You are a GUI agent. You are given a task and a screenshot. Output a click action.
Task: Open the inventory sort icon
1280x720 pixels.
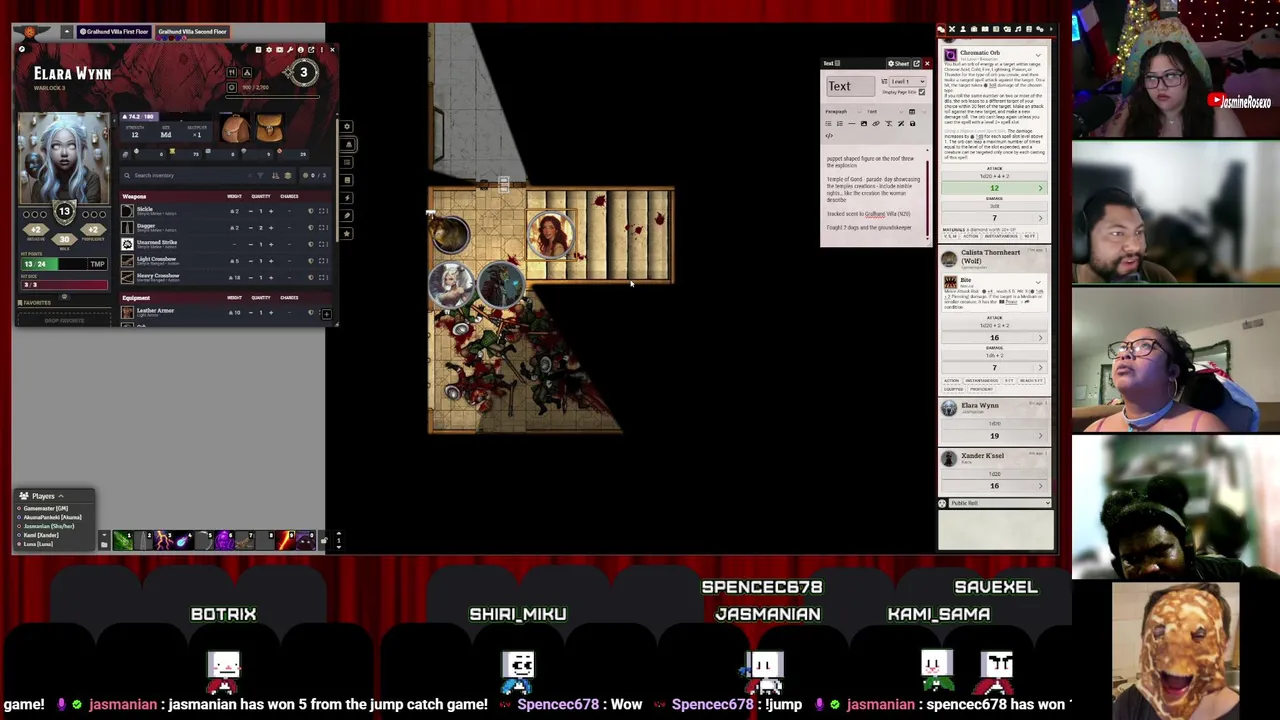click(x=275, y=175)
